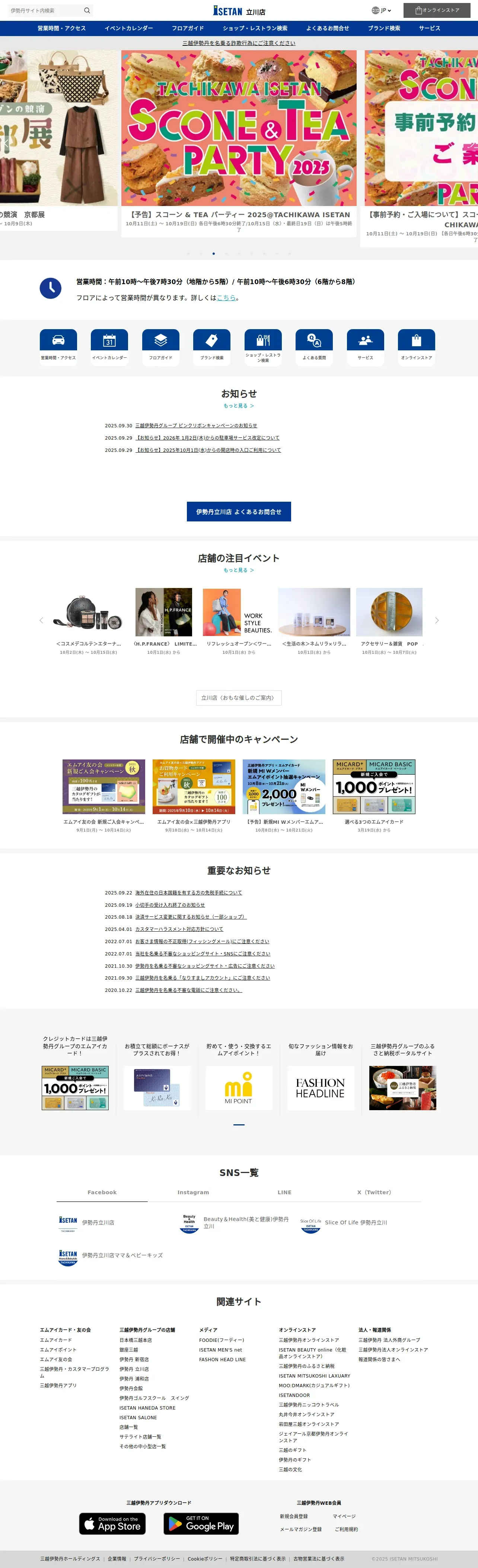Open the JP language dropdown

(381, 10)
